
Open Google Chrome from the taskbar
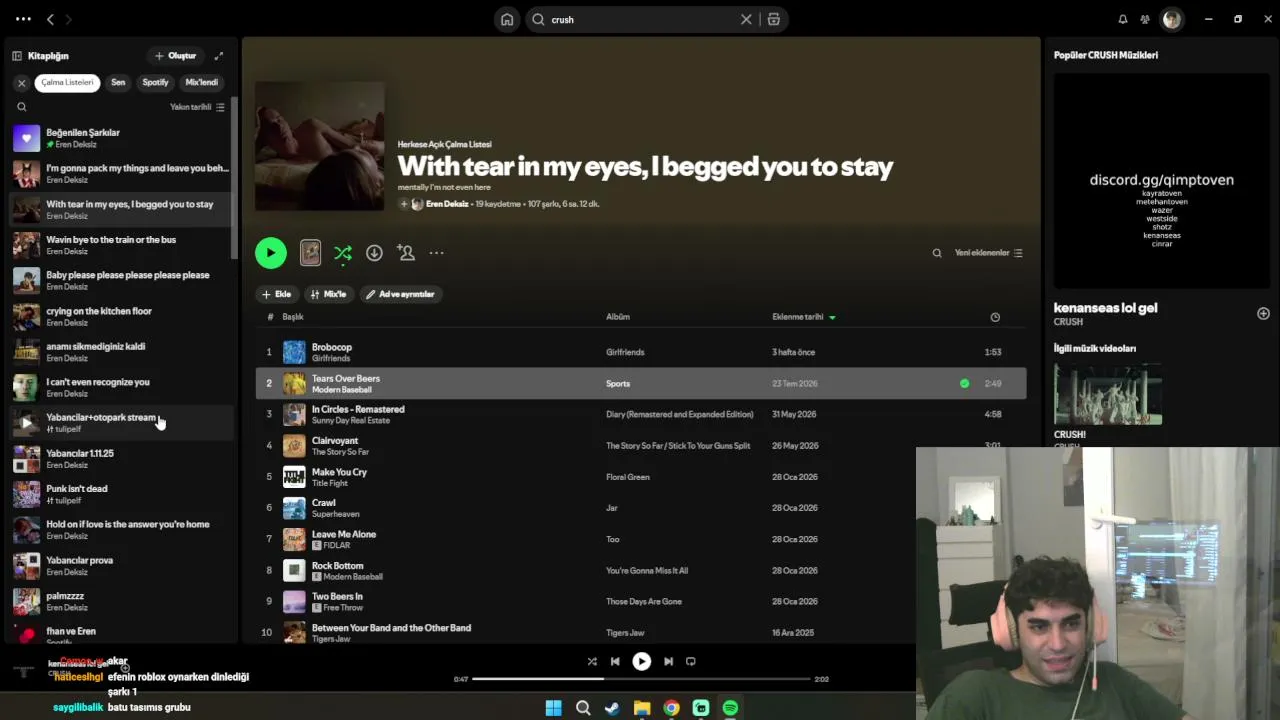tap(671, 708)
